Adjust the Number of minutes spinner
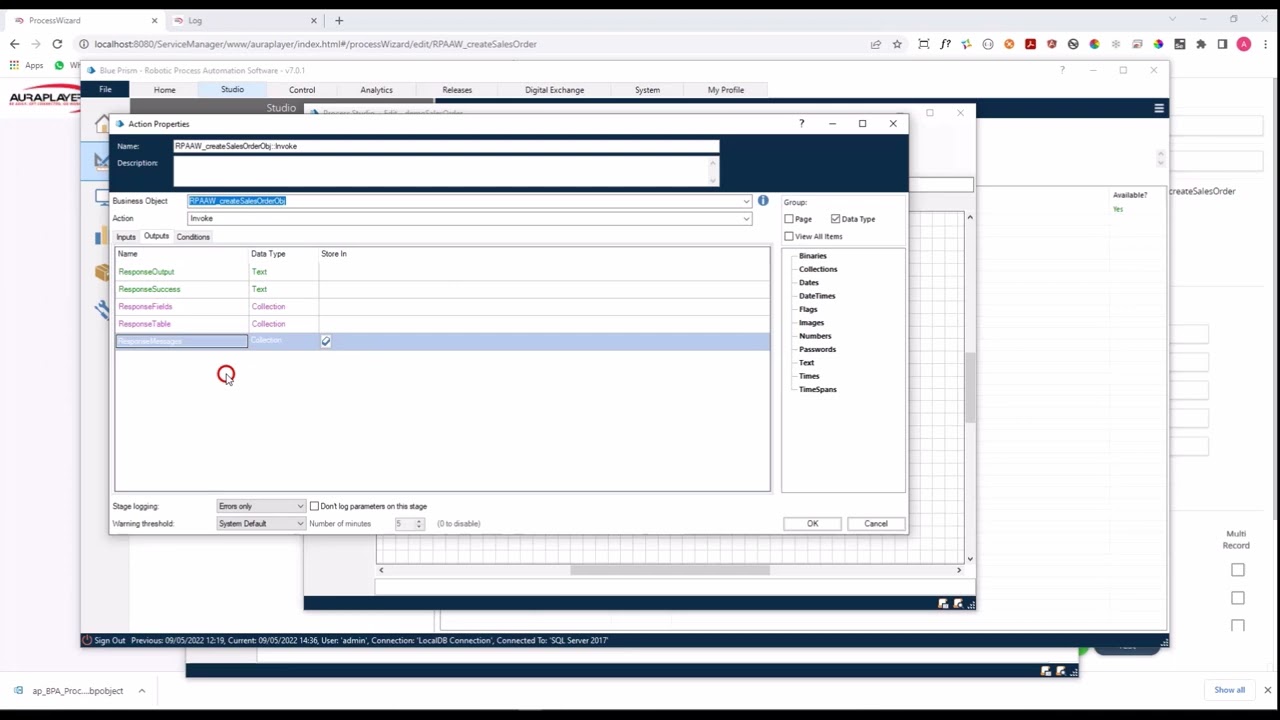This screenshot has height=720, width=1280. click(x=419, y=523)
